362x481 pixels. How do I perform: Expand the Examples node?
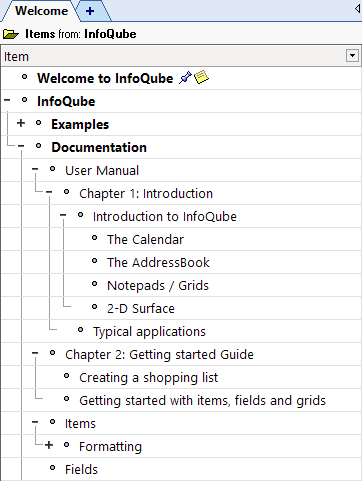coord(21,123)
